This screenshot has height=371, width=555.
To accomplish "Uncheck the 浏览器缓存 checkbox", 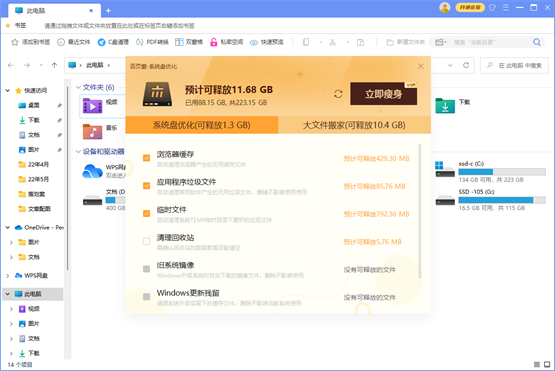I will click(x=146, y=158).
